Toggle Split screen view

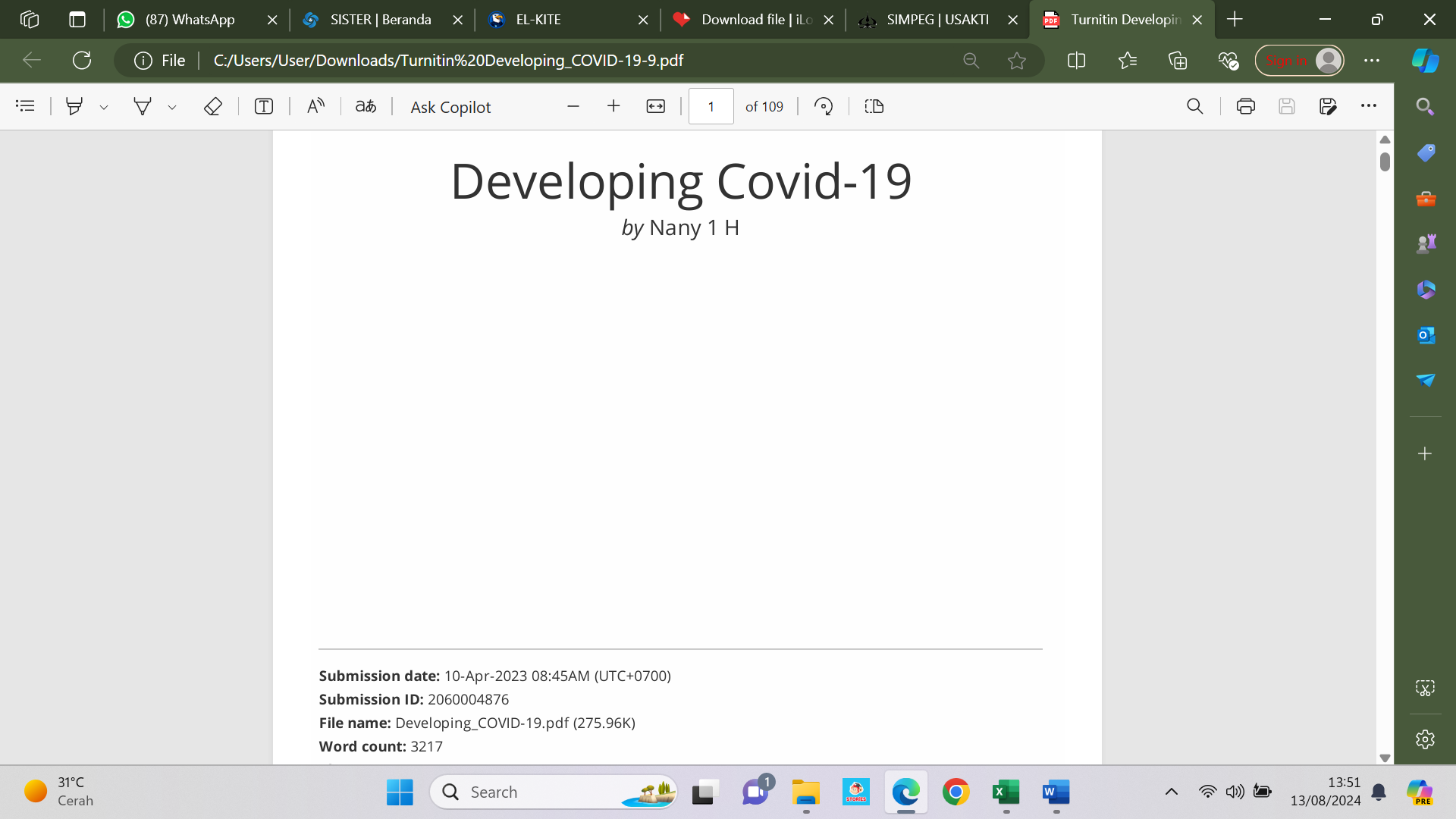click(x=1076, y=61)
